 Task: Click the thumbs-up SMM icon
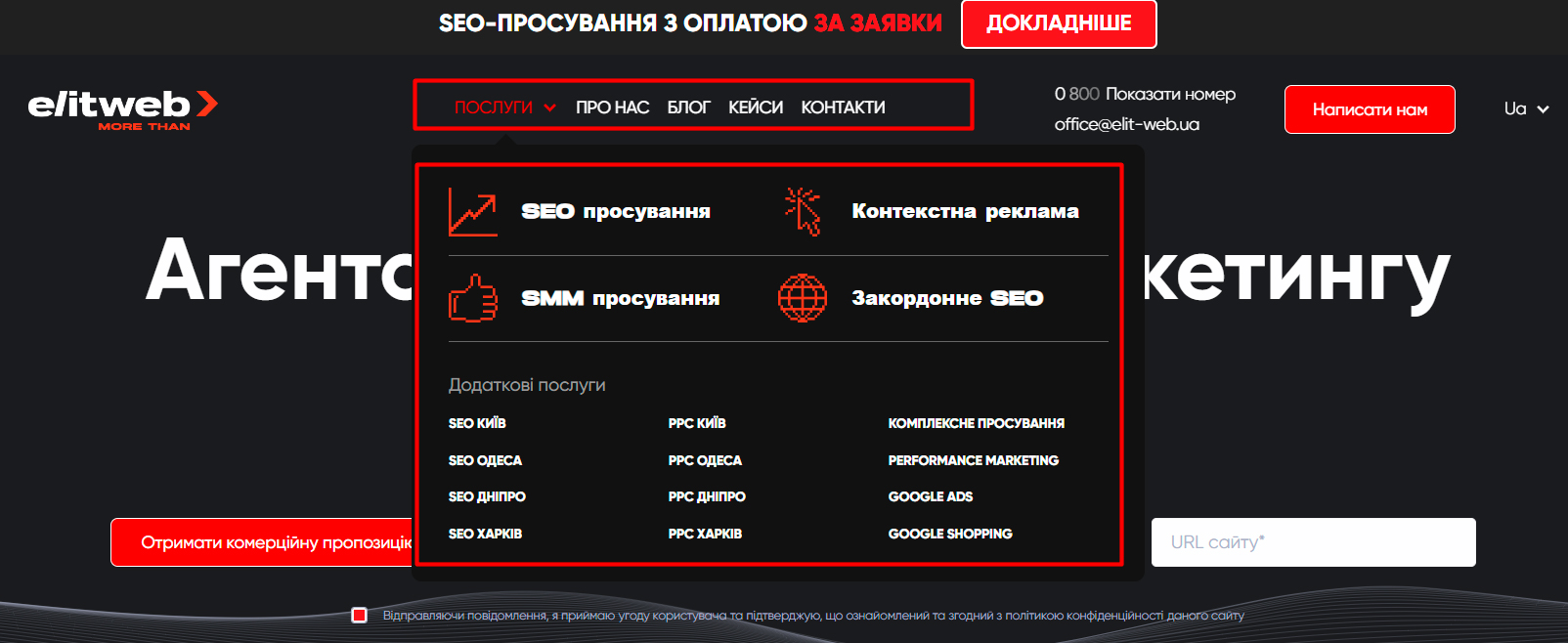473,298
